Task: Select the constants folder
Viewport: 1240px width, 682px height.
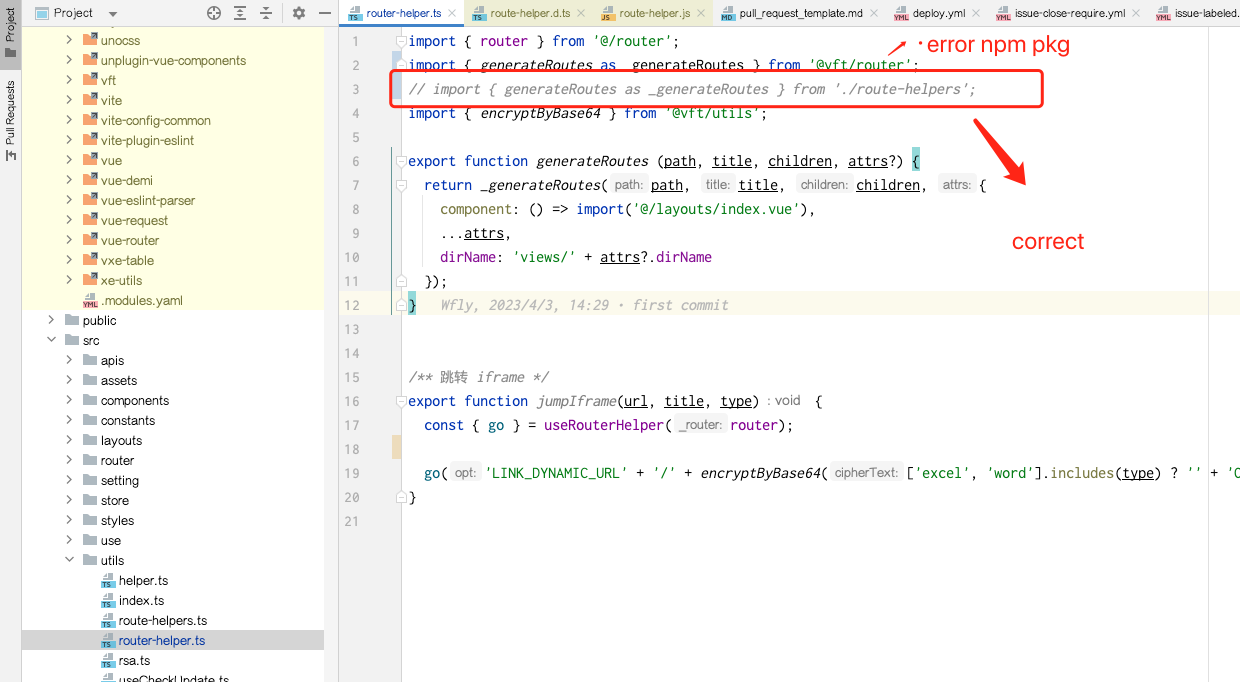Action: click(x=128, y=420)
